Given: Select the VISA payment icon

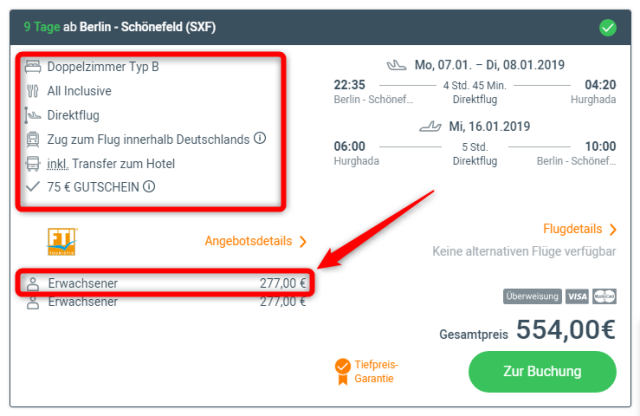Looking at the screenshot, I should 577,296.
